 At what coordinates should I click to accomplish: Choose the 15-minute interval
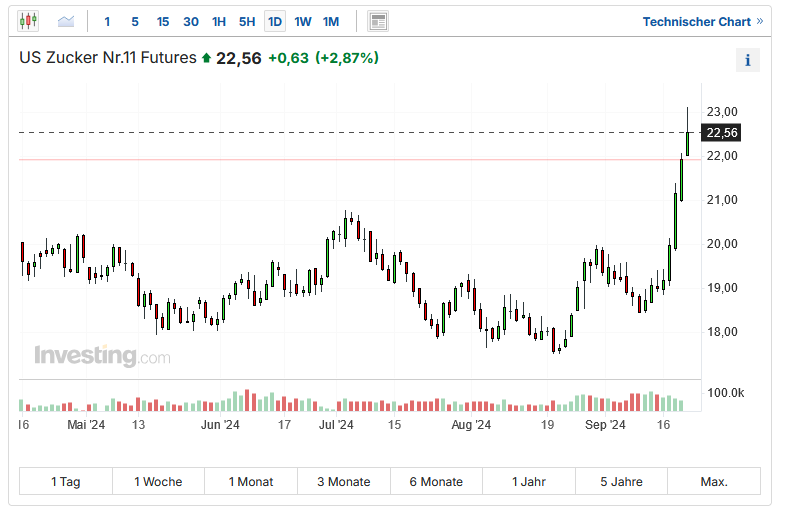tap(163, 21)
